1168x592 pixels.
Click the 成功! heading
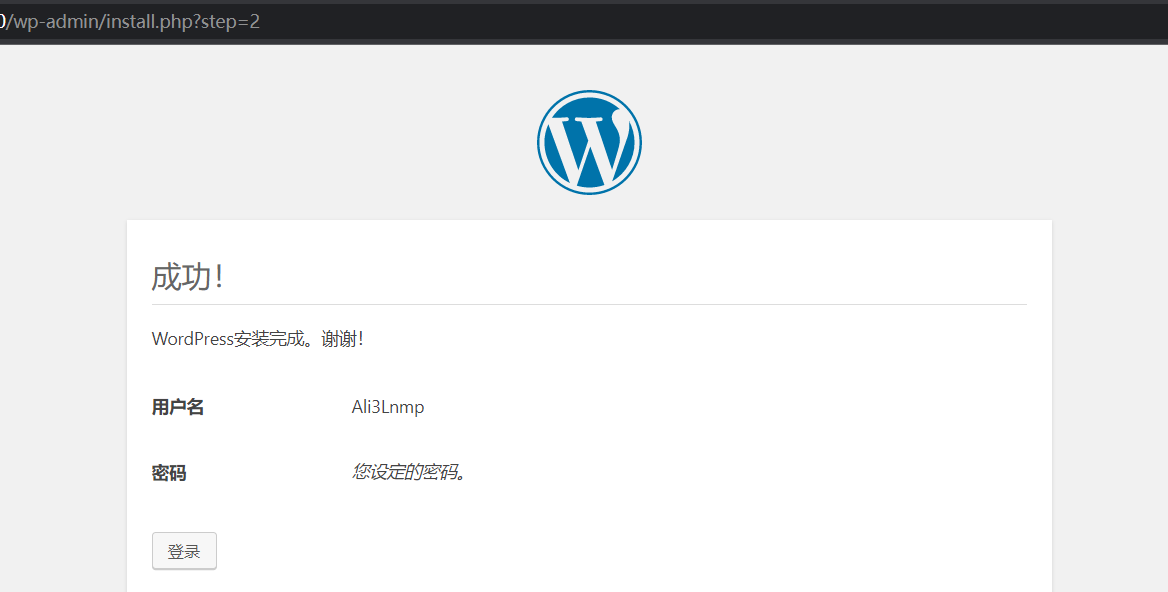pos(188,277)
